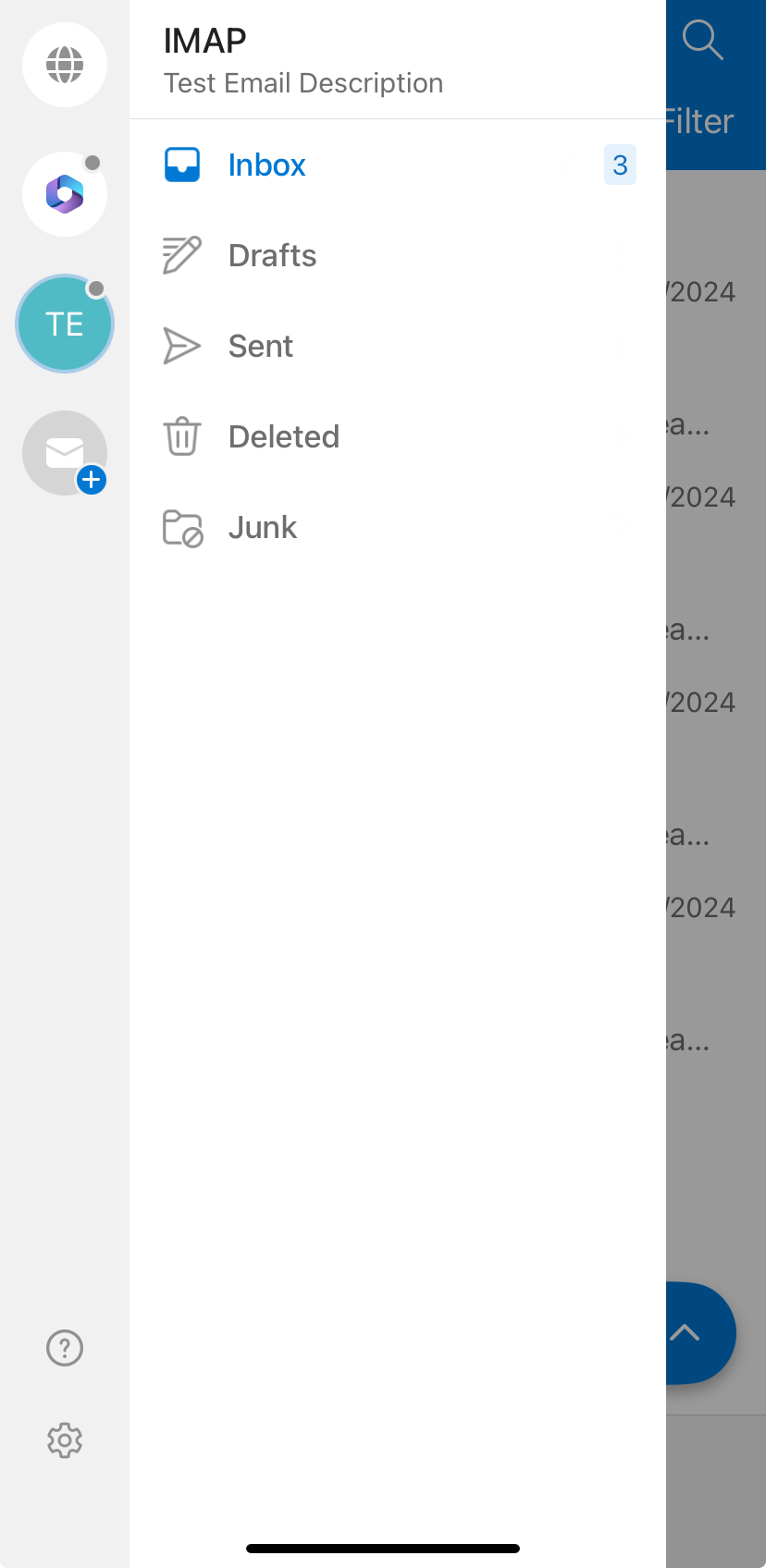Click the Sent paper plane icon
Image resolution: width=766 pixels, height=1568 pixels.
point(182,346)
